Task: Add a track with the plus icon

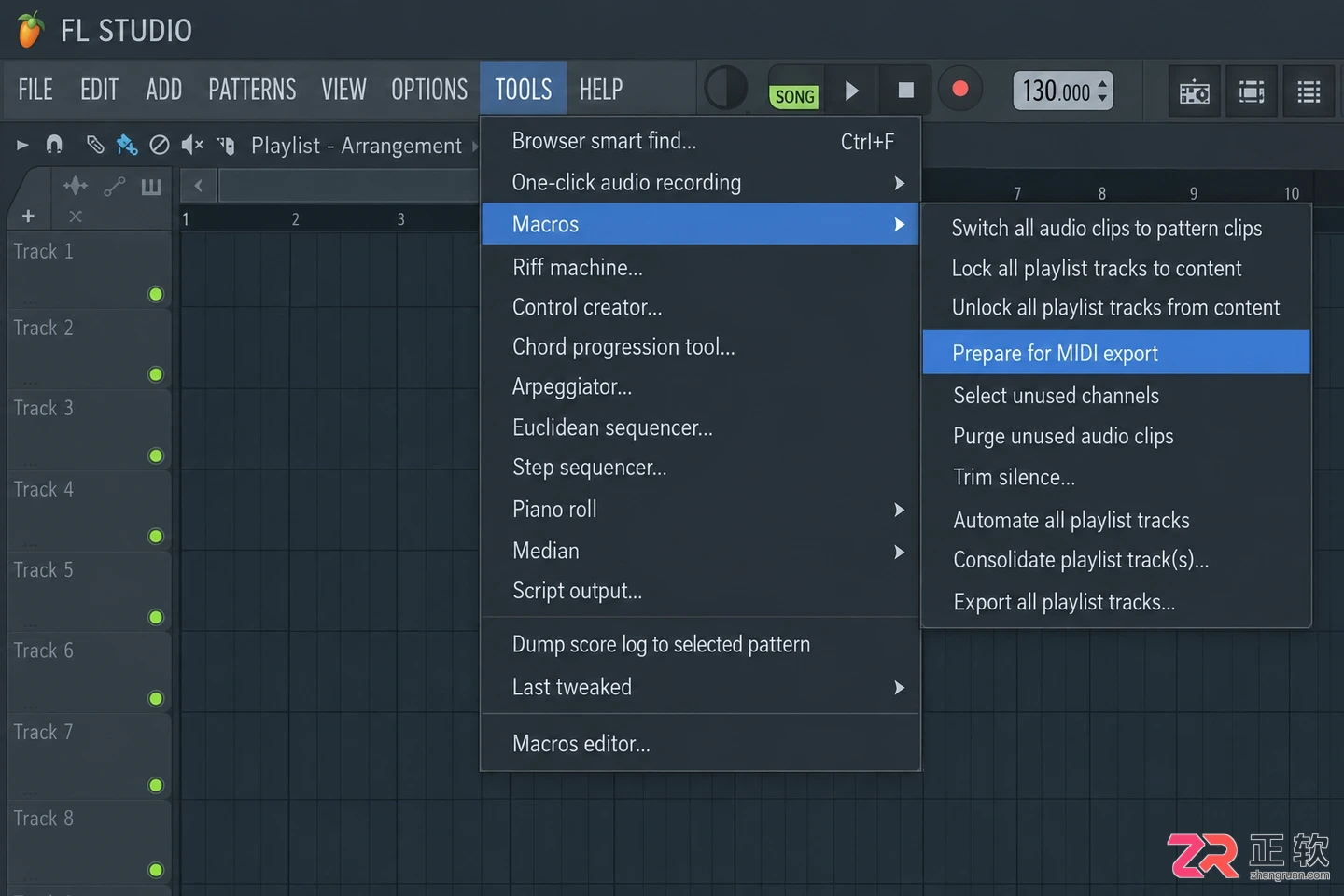Action: [28, 217]
